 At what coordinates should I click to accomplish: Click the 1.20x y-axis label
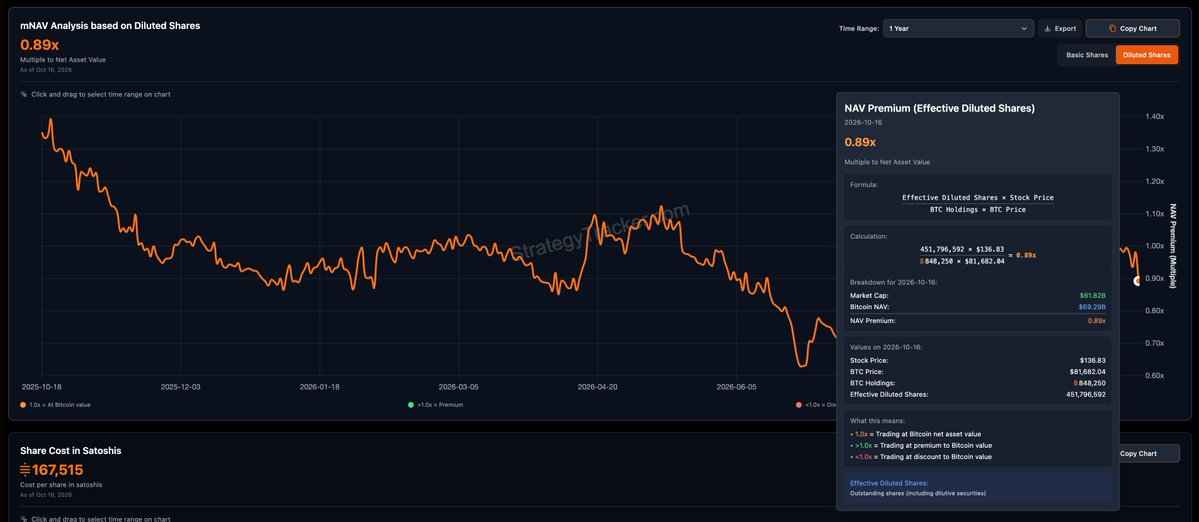1155,181
